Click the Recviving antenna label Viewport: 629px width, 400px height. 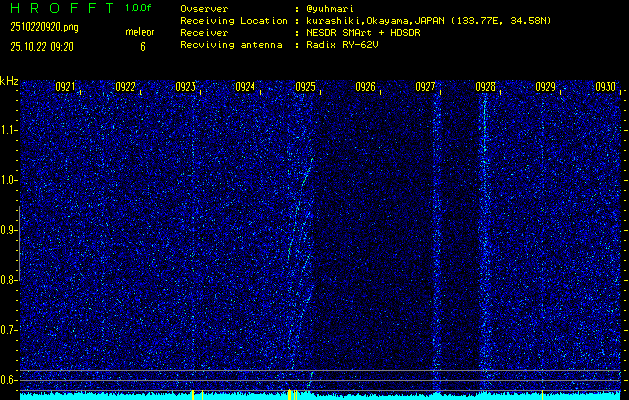(x=231, y=45)
